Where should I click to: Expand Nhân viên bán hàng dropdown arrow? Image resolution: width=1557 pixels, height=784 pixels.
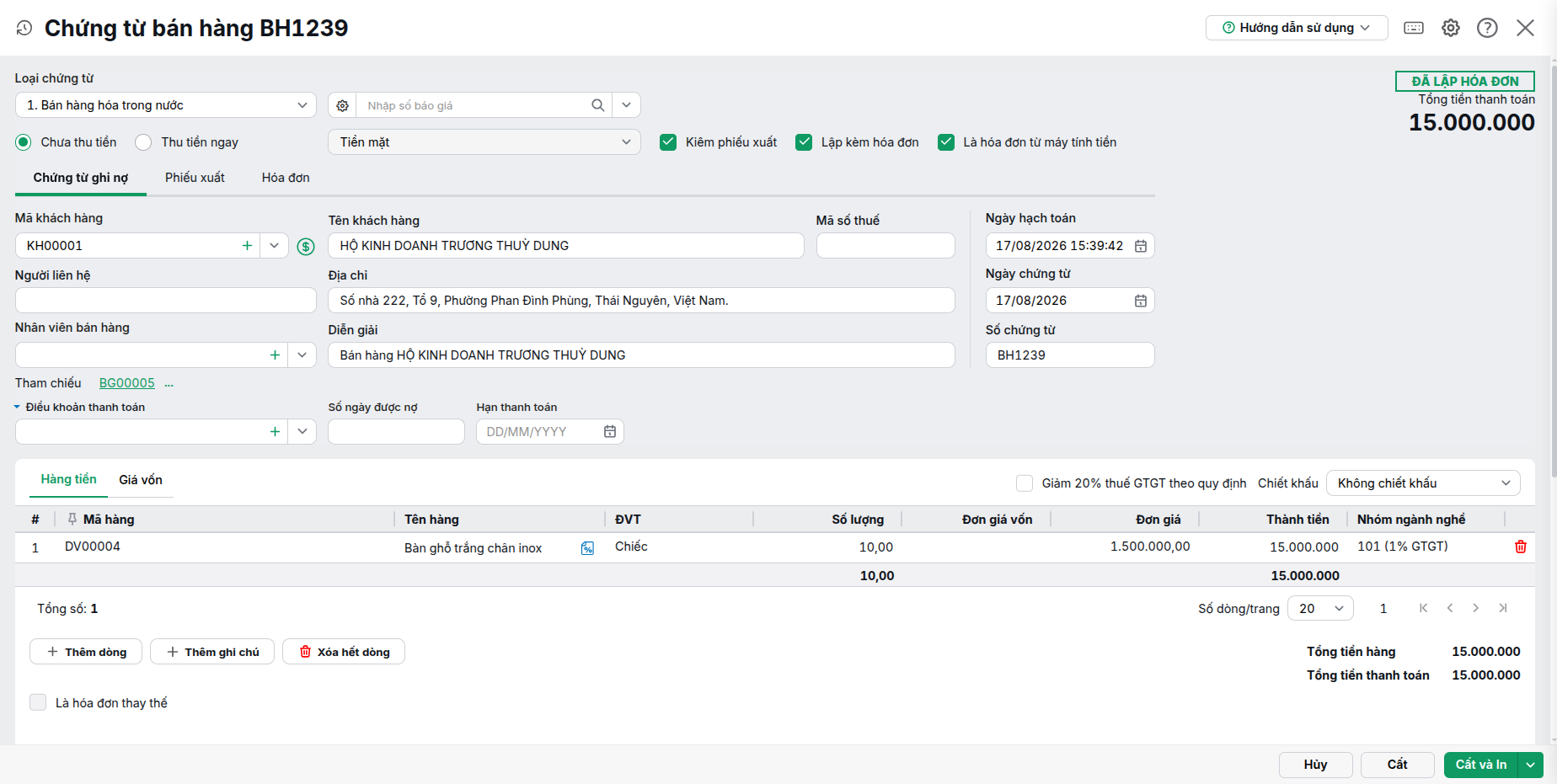[302, 355]
